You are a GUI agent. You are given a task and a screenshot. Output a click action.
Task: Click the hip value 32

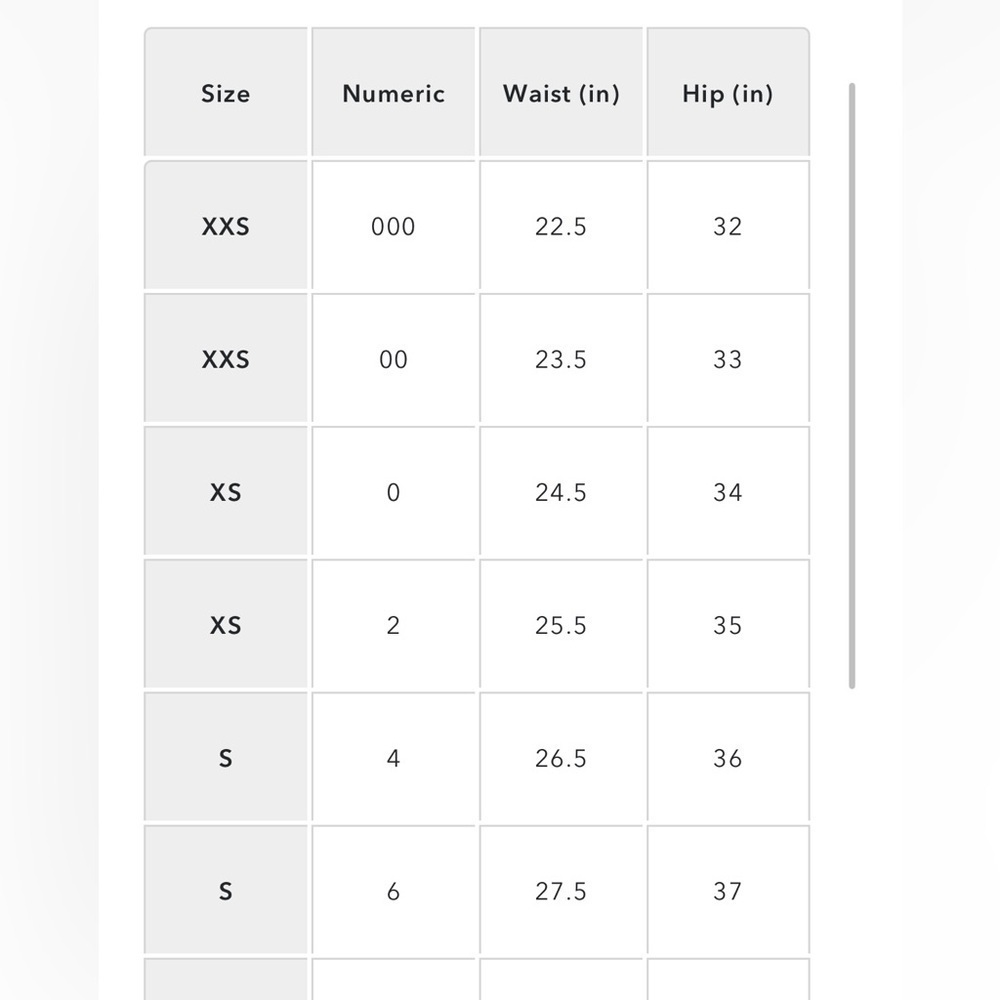(728, 225)
